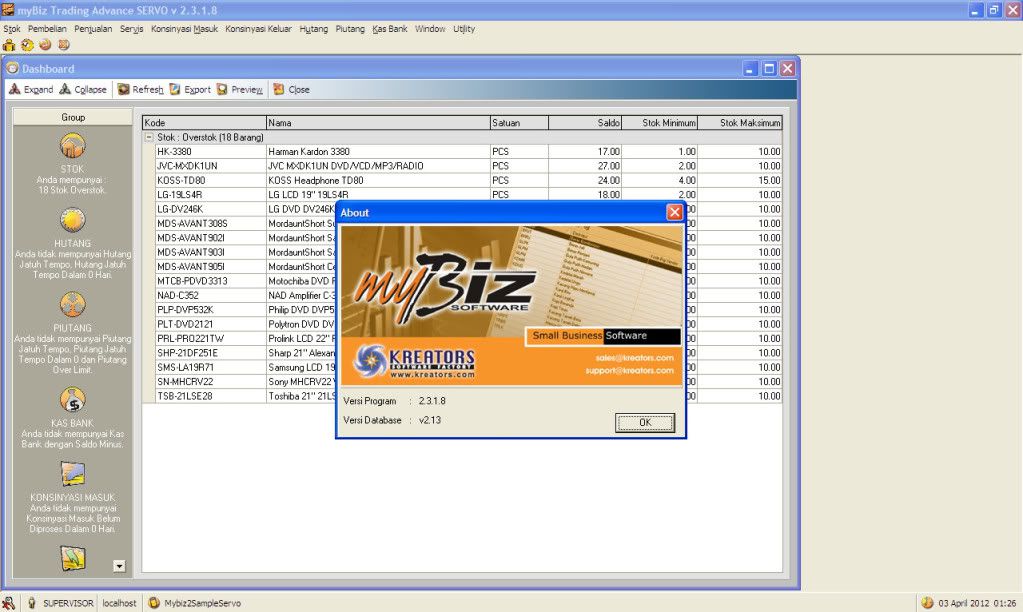The height and width of the screenshot is (612, 1023).
Task: Select row MTCB-PDVD3313
Action: 245,281
